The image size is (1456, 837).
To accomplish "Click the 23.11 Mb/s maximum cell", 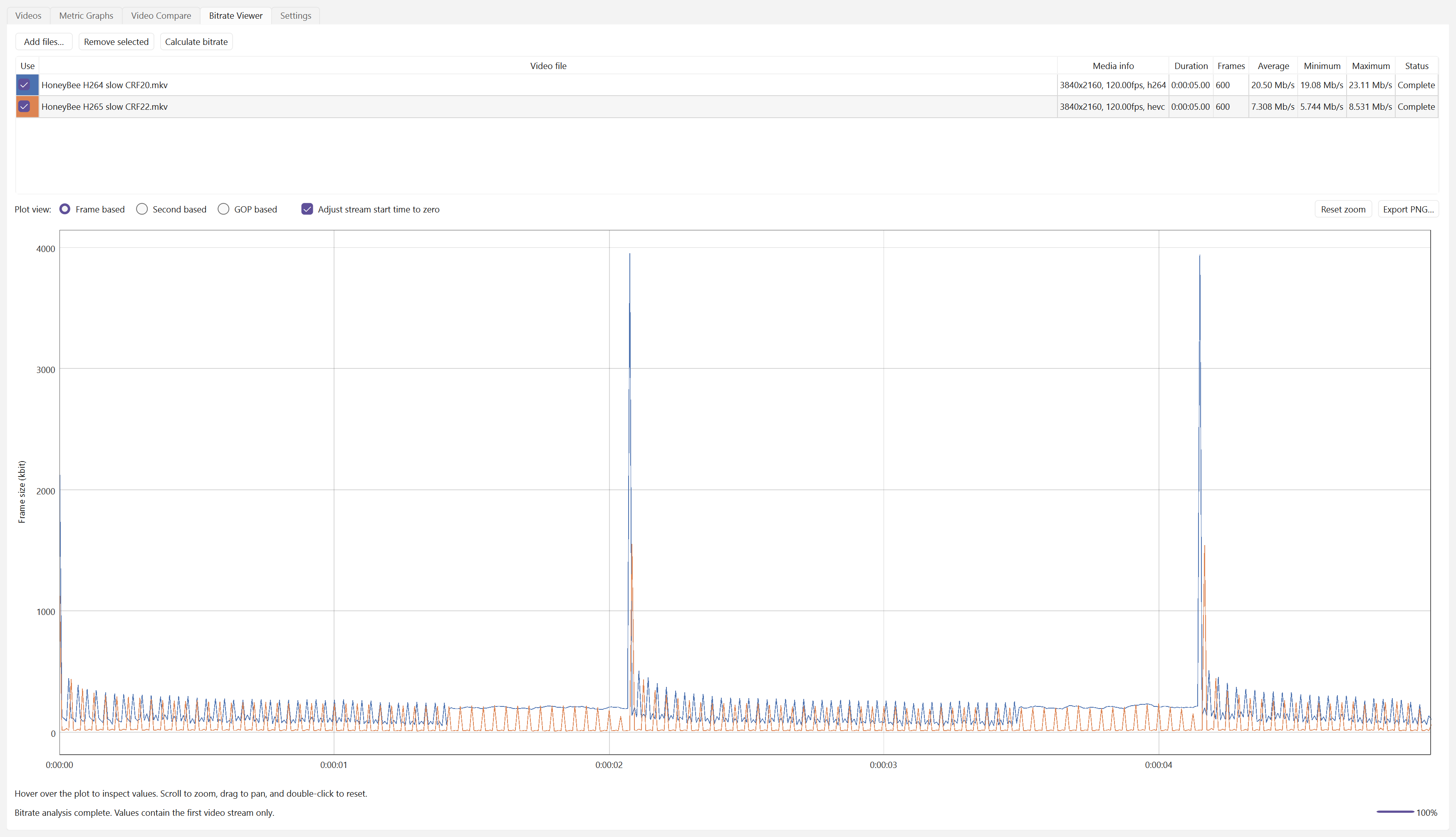I will (x=1371, y=85).
